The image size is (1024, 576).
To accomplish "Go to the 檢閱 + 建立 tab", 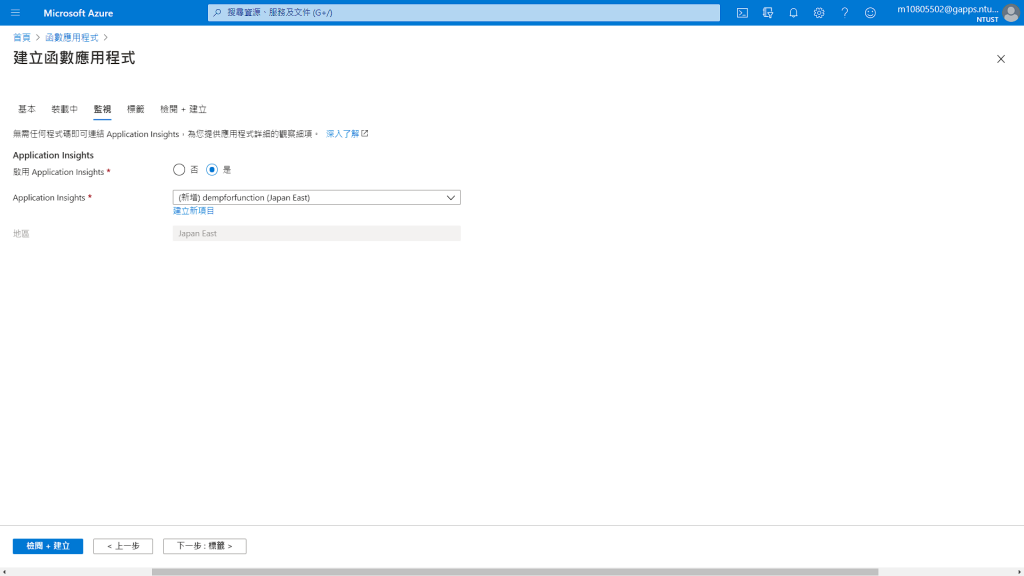I will [x=184, y=109].
